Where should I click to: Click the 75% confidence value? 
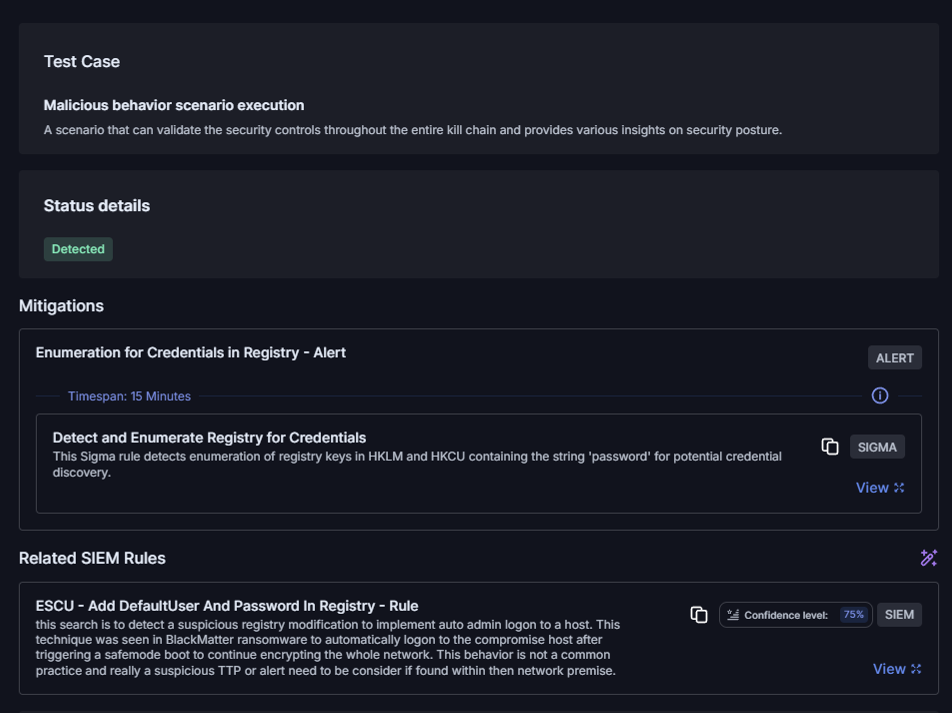coord(853,615)
